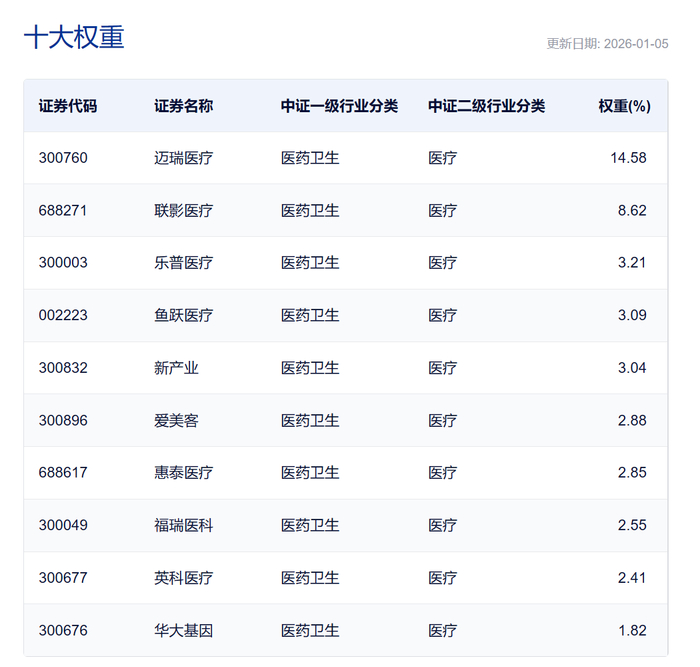Select the name 乐普医疗

[183, 263]
